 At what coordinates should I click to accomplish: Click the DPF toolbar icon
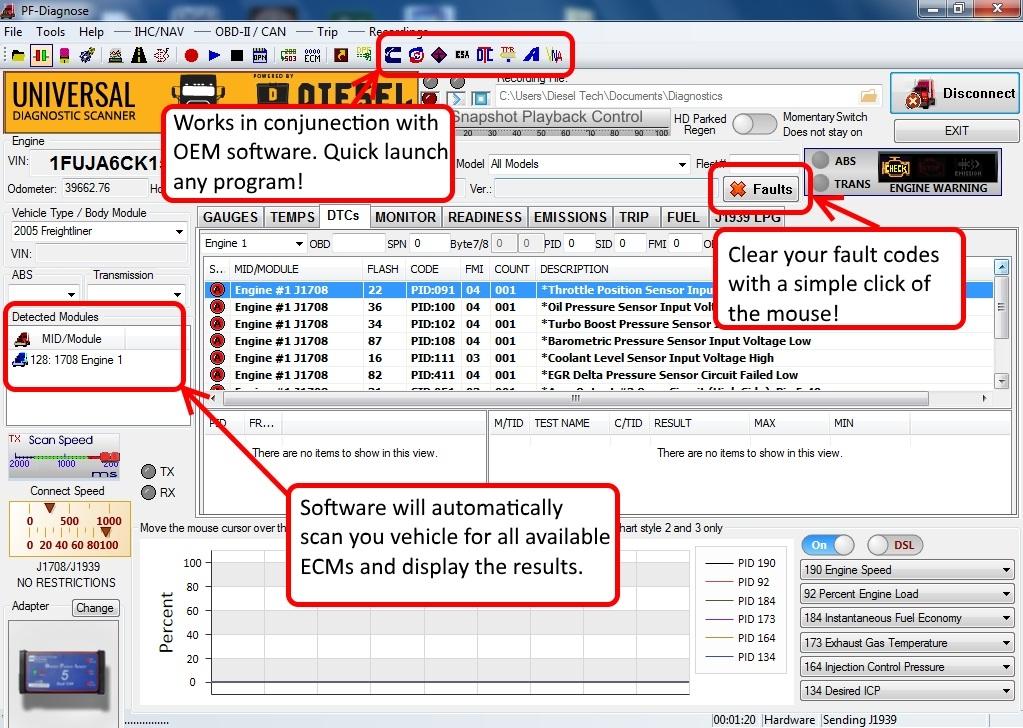(x=364, y=55)
